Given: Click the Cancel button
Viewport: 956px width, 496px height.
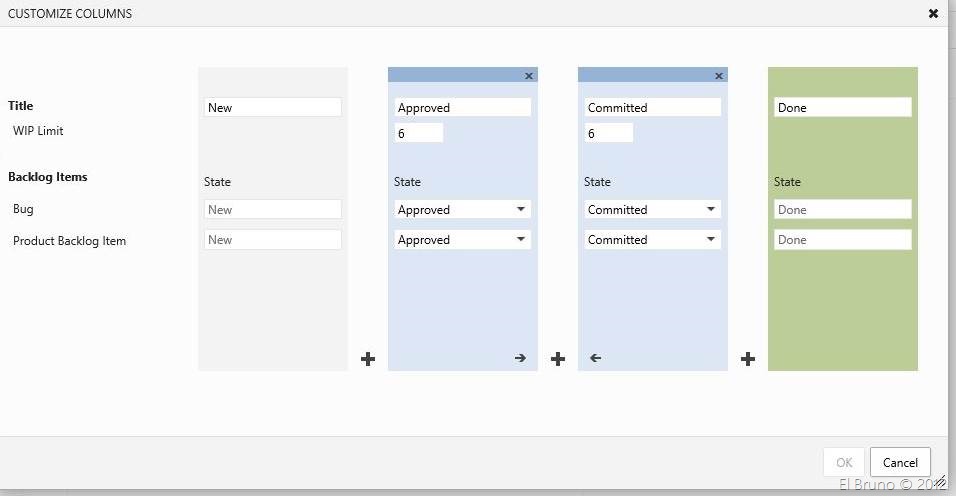Looking at the screenshot, I should [x=900, y=462].
